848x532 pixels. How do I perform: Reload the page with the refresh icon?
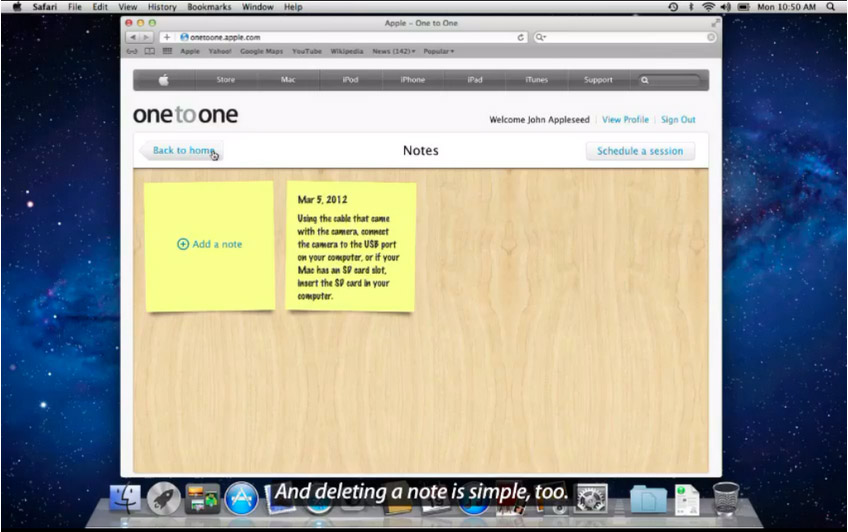point(520,37)
